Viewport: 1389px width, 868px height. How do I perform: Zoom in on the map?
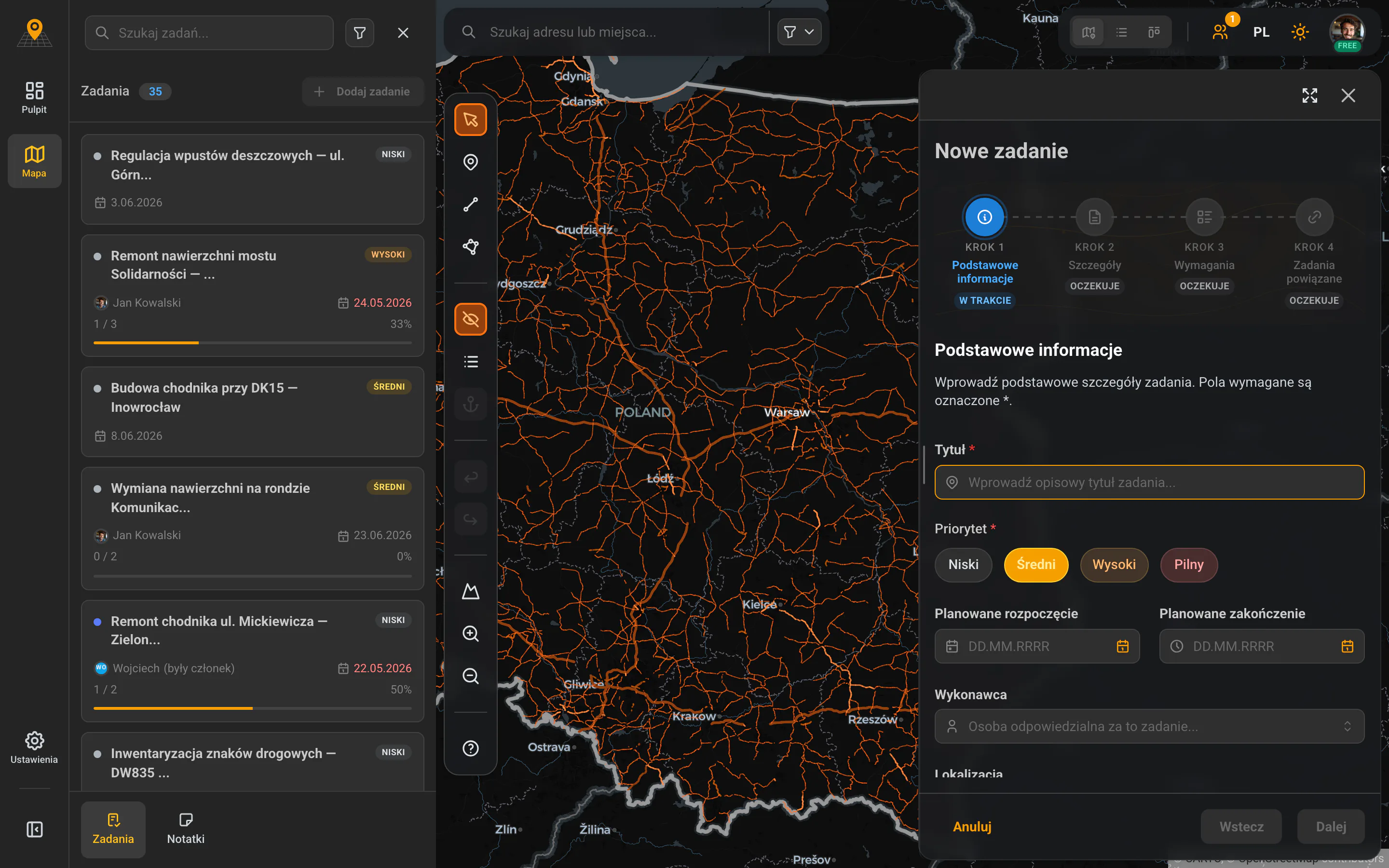click(x=471, y=634)
